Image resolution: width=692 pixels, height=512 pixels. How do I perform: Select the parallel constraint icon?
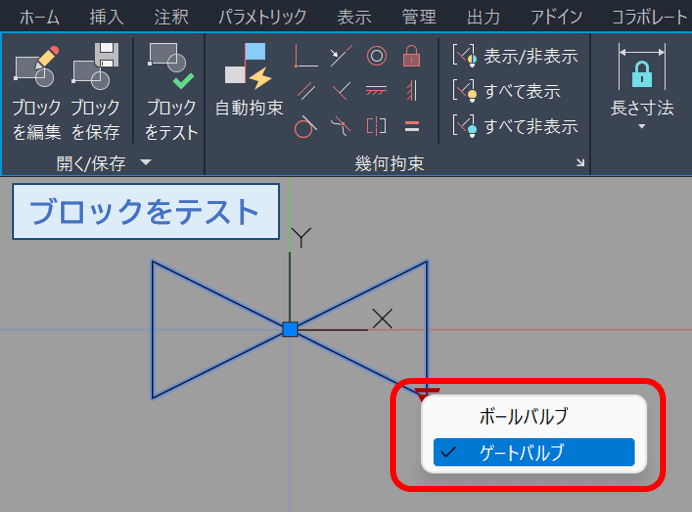pyautogui.click(x=305, y=91)
